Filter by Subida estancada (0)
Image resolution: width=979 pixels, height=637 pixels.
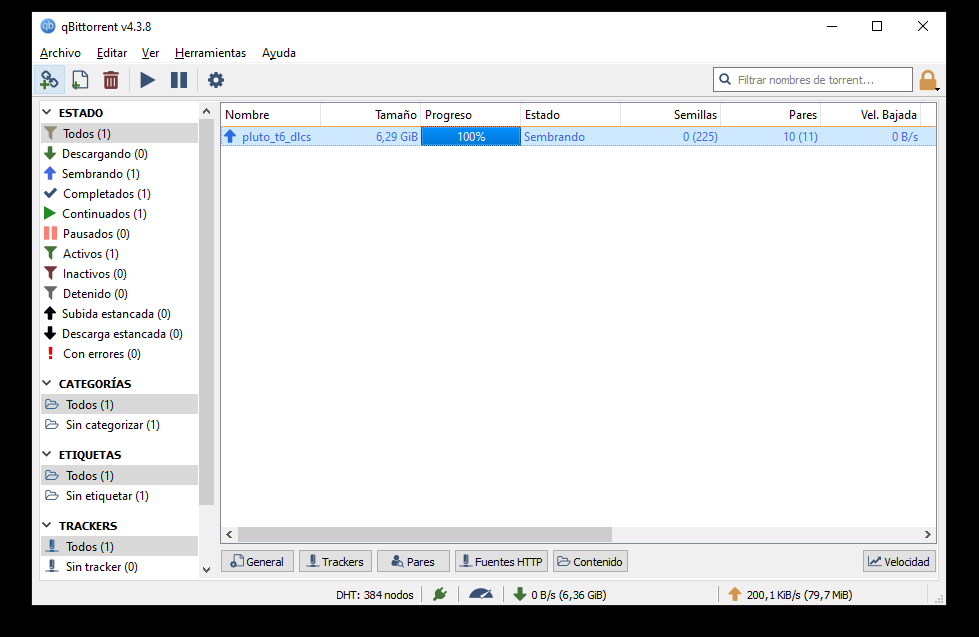[x=119, y=314]
